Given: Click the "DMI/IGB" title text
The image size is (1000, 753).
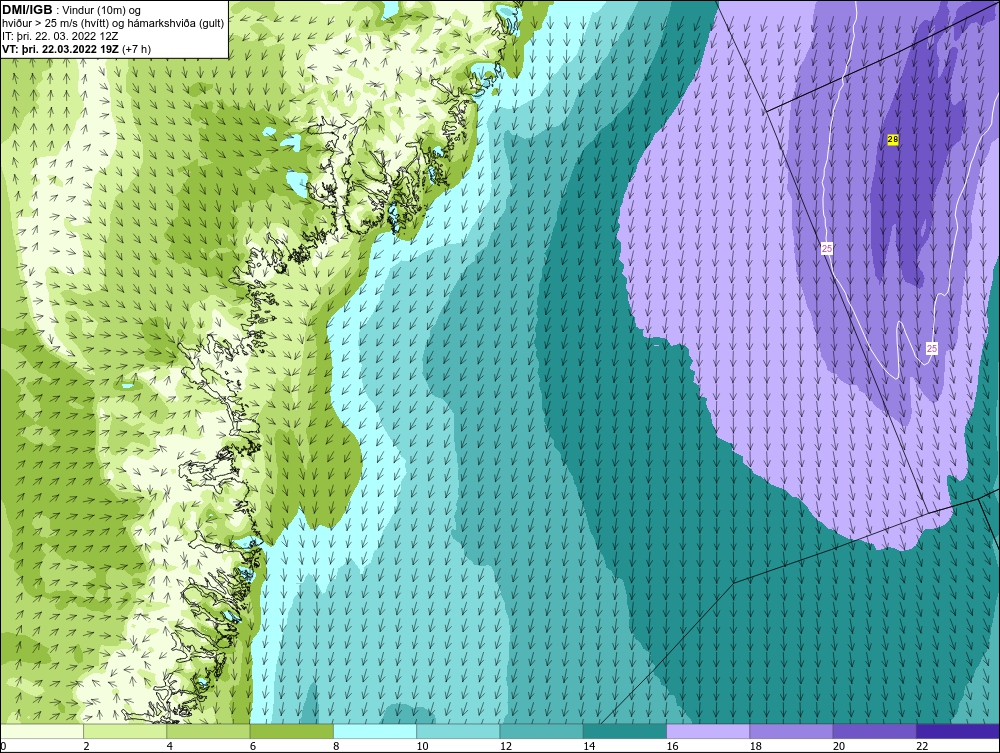Looking at the screenshot, I should click(27, 10).
